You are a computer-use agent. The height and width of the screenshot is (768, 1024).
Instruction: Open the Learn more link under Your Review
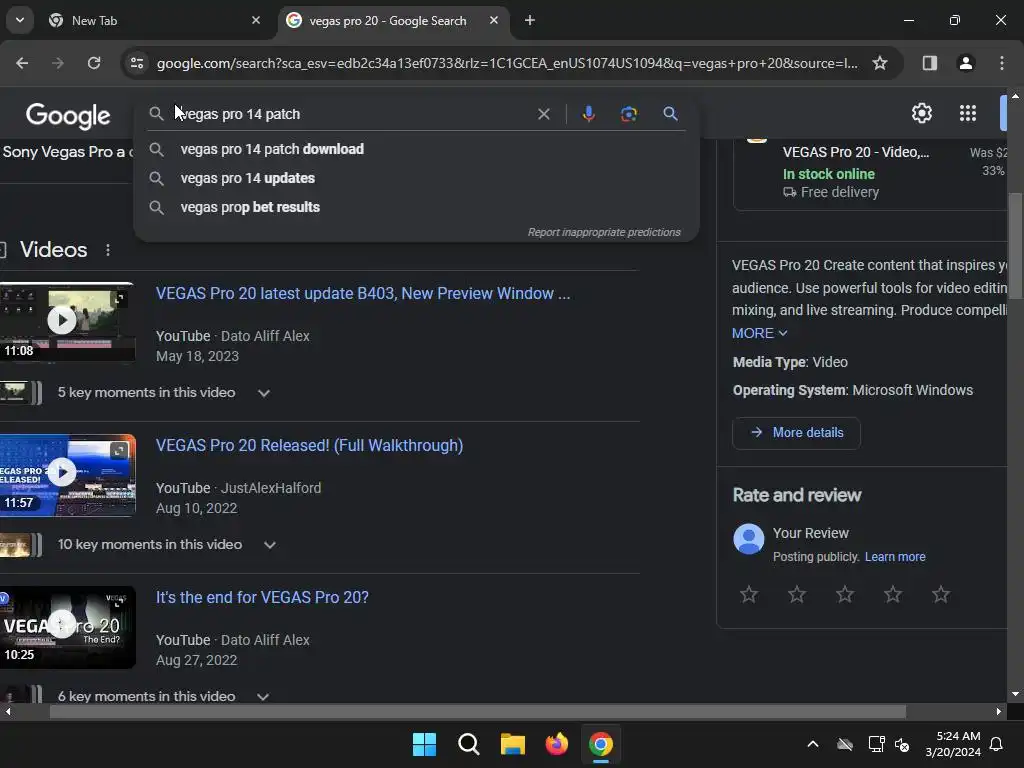click(895, 557)
